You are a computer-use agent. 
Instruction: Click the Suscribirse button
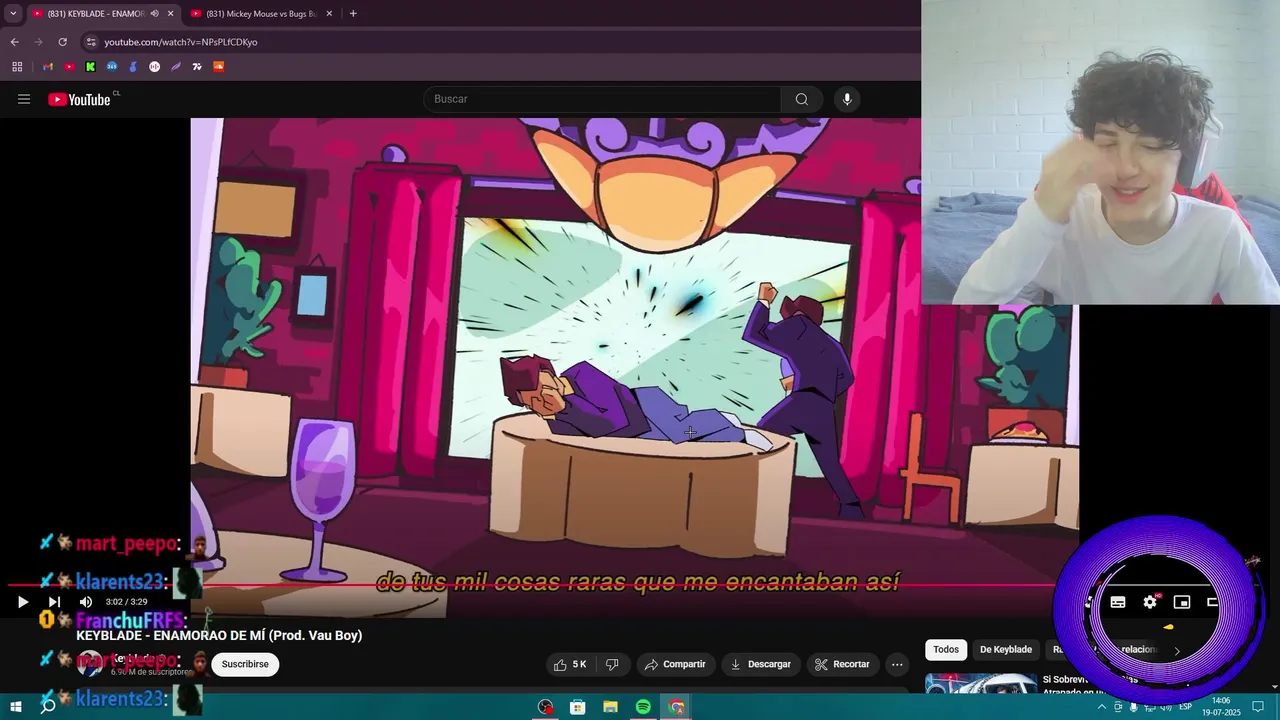point(245,664)
